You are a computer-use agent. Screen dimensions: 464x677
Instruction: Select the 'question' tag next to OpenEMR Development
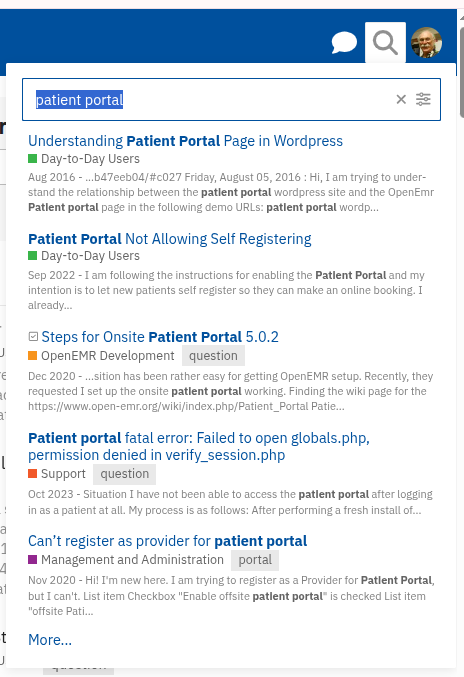click(213, 356)
